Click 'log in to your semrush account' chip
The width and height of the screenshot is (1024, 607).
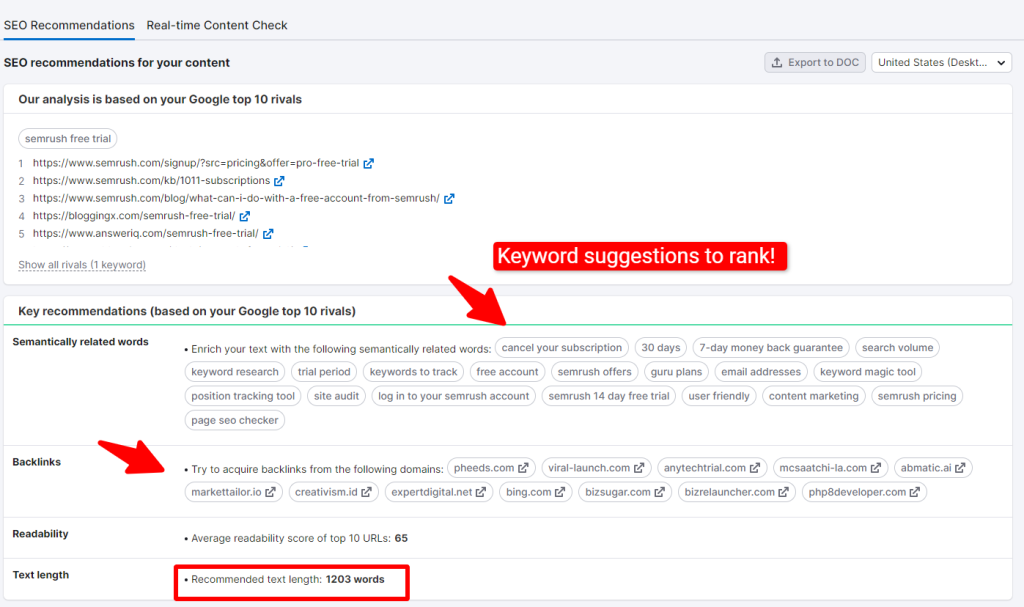coord(454,396)
